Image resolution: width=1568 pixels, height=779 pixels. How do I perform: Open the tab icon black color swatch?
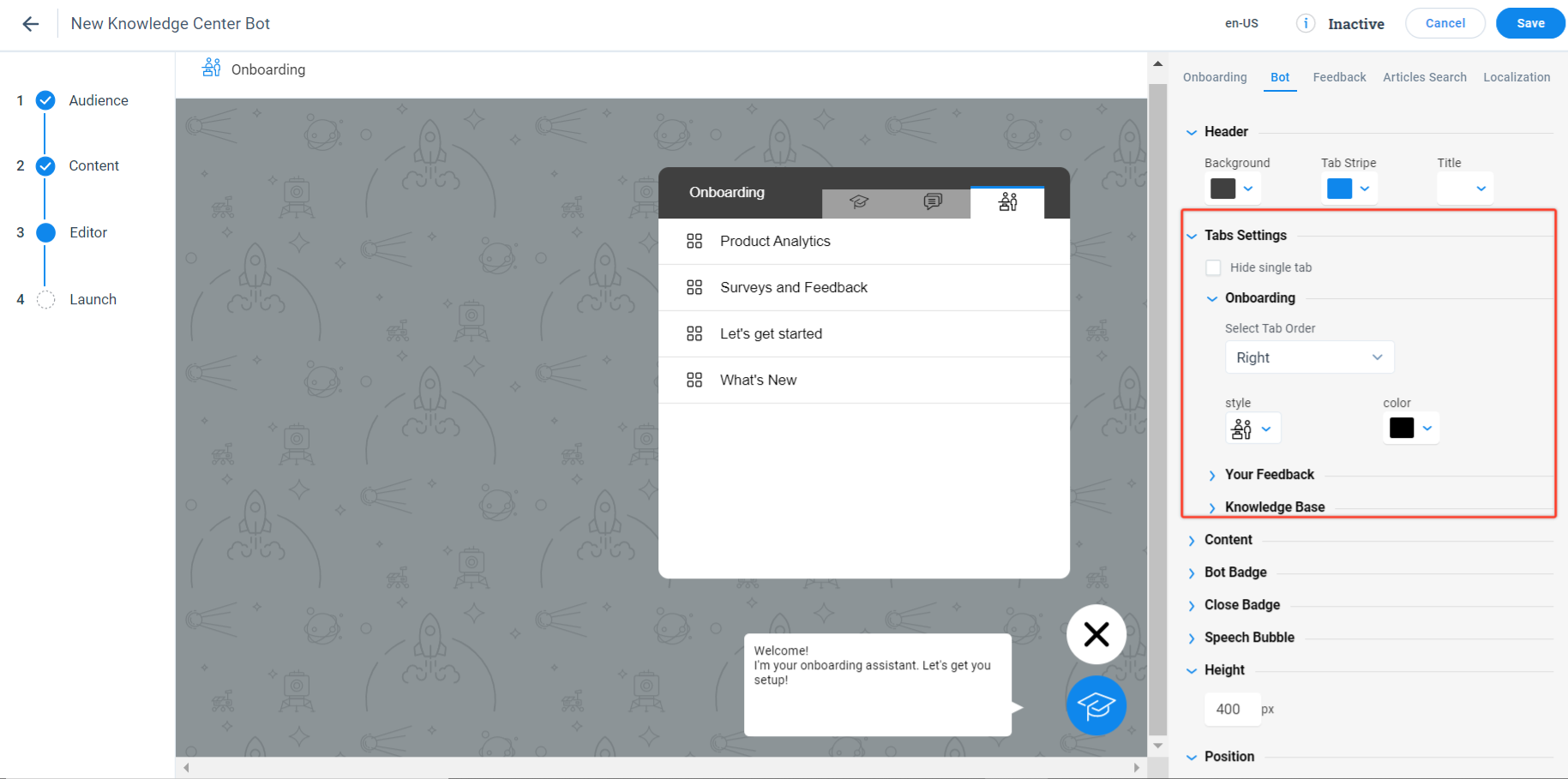pos(1410,428)
